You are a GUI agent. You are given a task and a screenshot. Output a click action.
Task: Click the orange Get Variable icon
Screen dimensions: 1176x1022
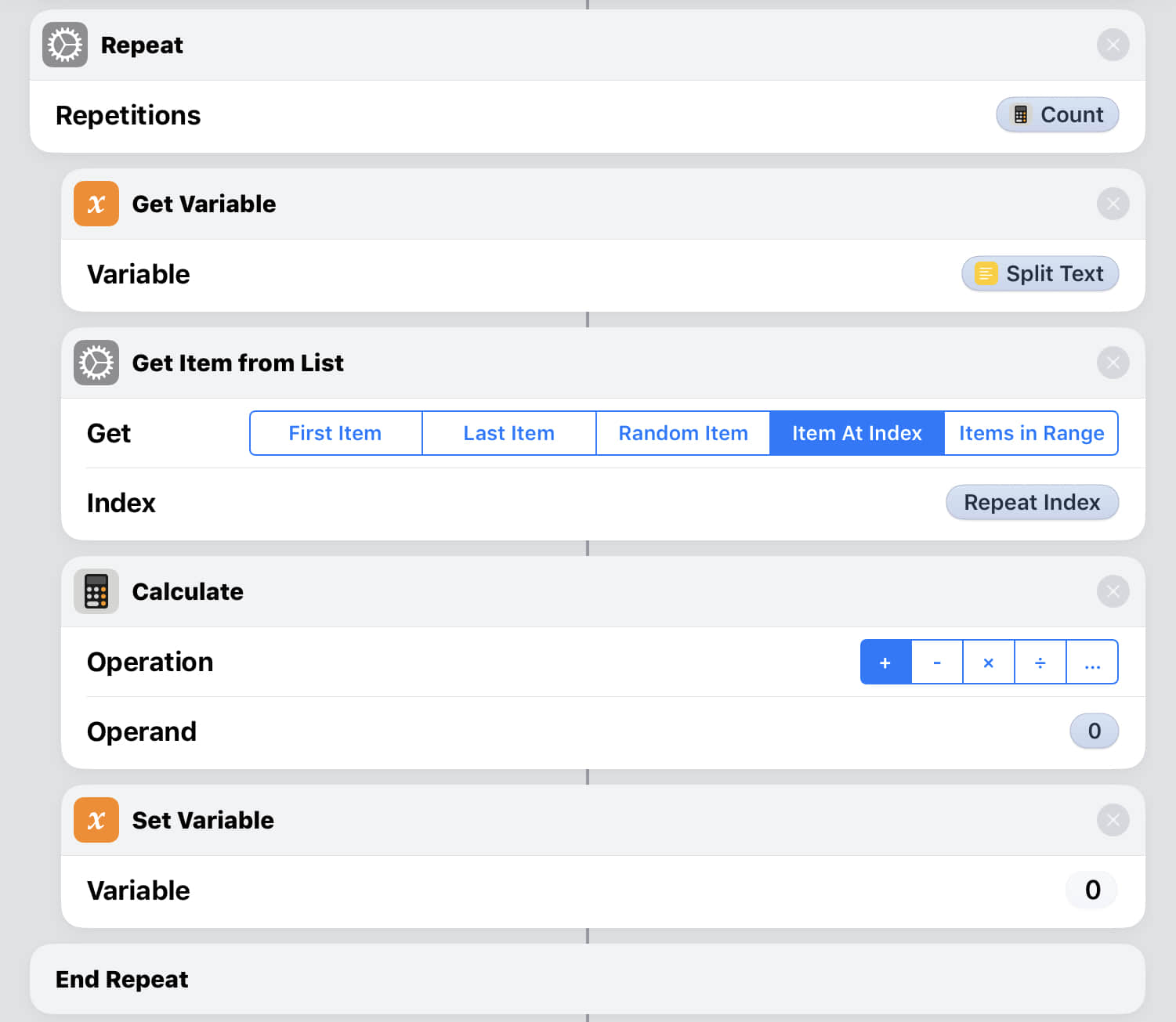click(96, 204)
